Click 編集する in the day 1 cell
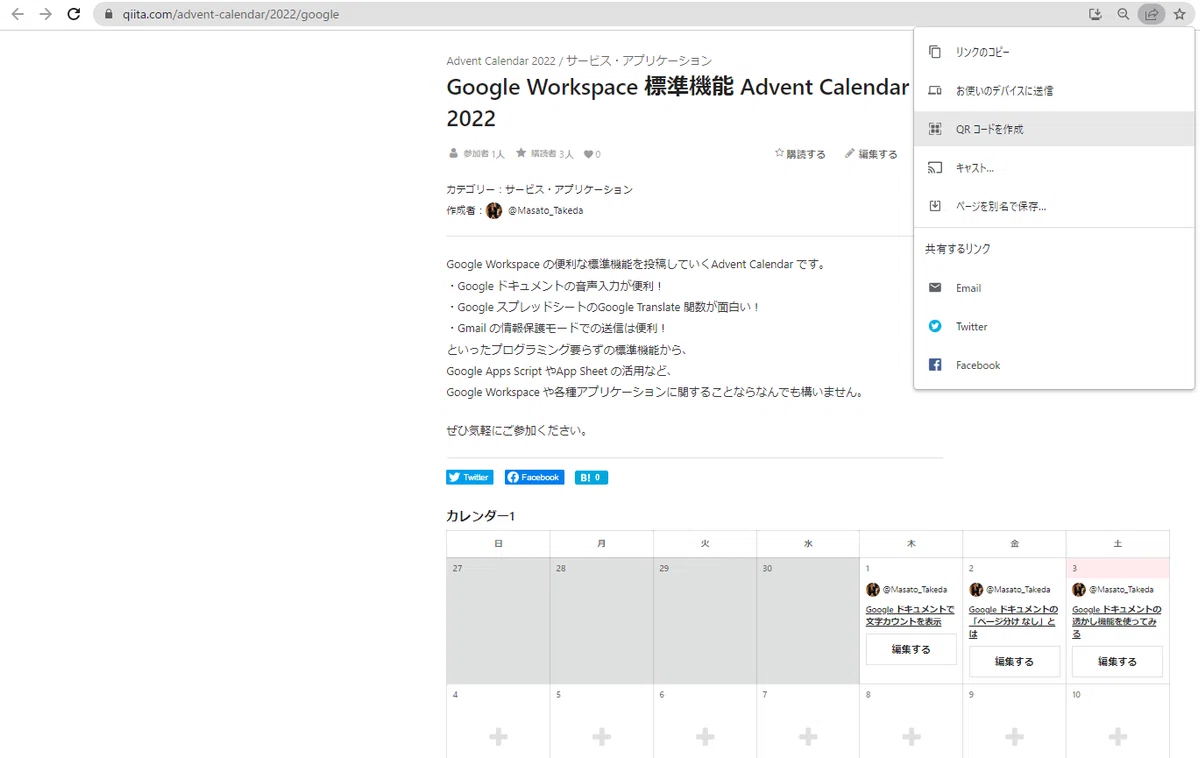The height and width of the screenshot is (758, 1200). 911,649
